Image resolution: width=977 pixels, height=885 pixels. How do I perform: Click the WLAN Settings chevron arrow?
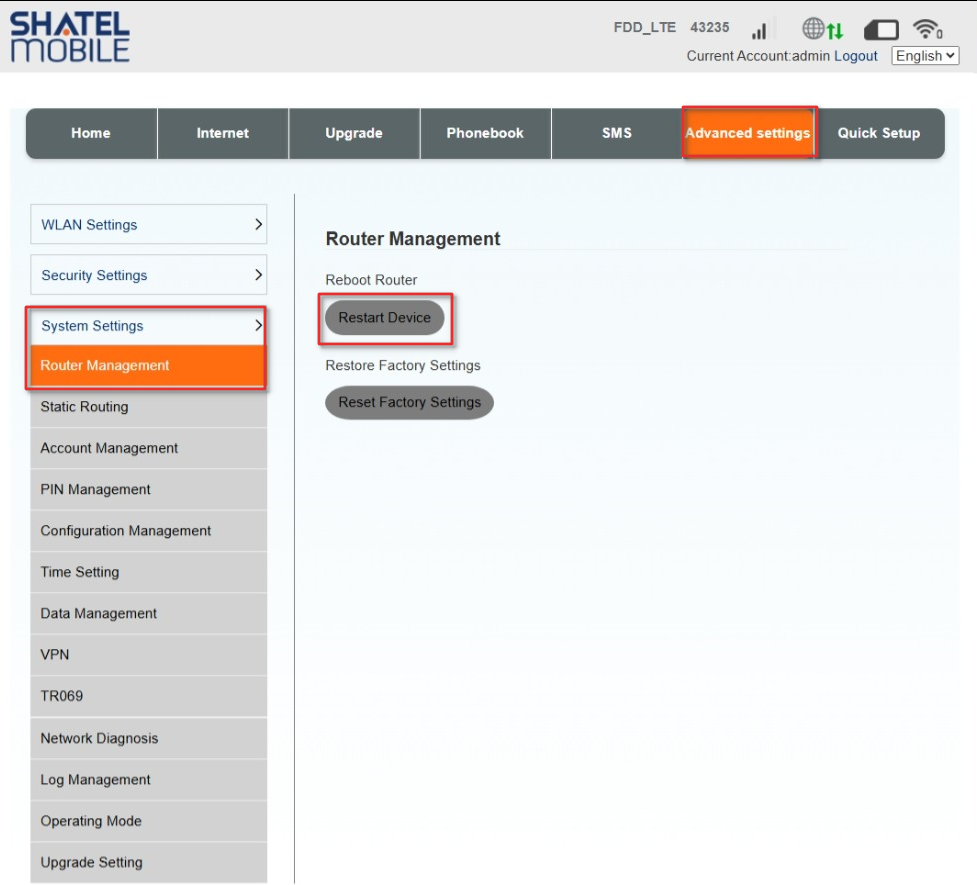coord(258,224)
